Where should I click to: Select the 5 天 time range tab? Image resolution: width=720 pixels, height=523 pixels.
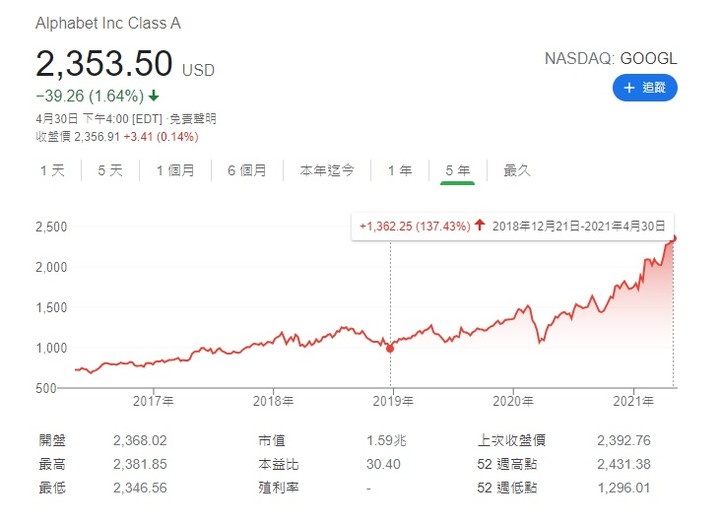pyautogui.click(x=110, y=170)
